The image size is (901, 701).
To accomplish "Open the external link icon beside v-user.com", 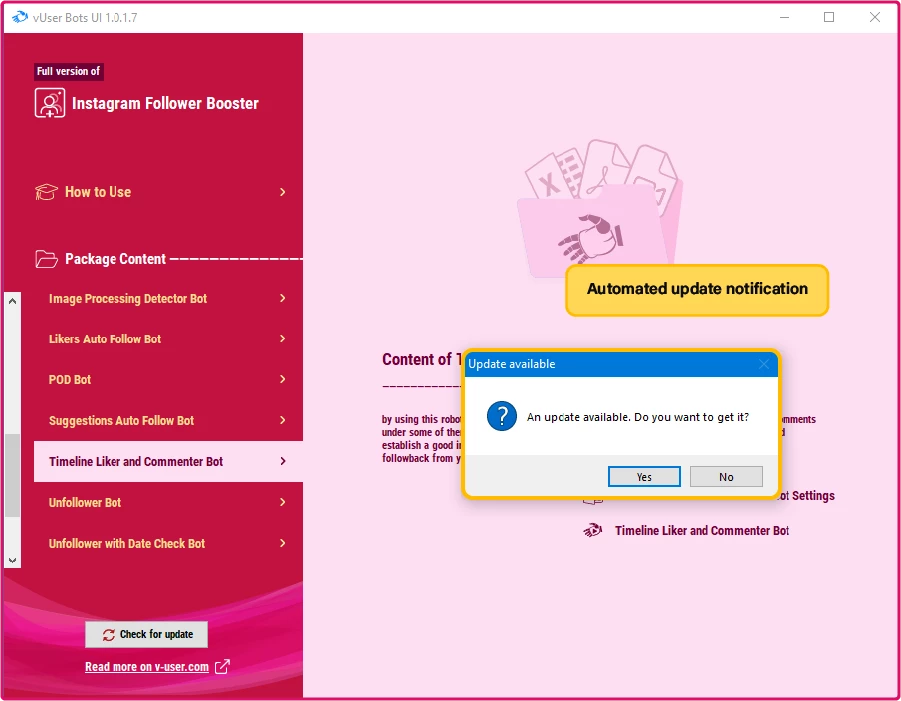I will (222, 667).
